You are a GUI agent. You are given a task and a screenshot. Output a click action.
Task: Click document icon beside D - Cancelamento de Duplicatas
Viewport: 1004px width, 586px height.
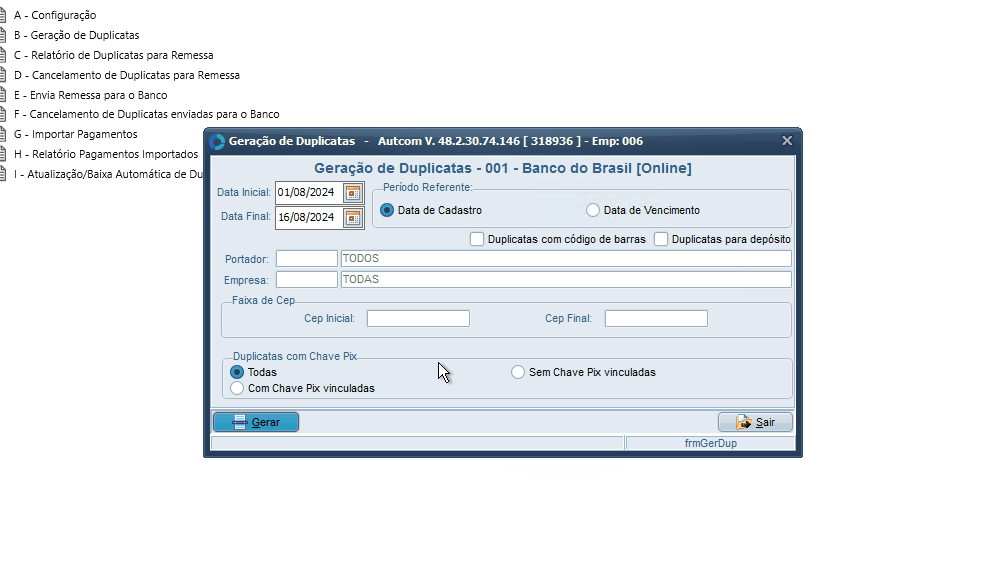point(3,75)
